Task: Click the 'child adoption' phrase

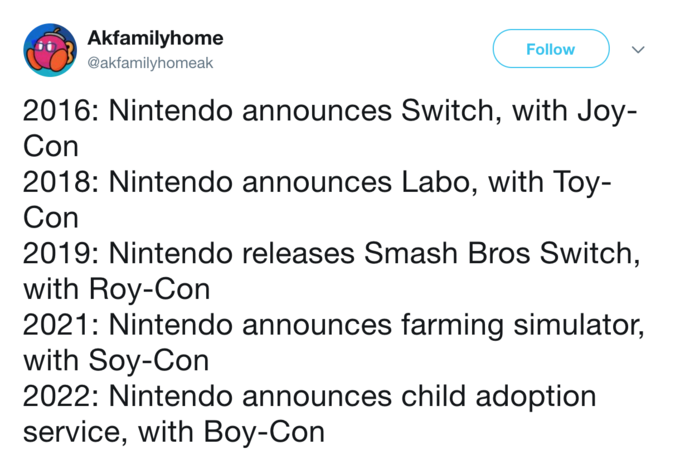Action: coord(499,396)
